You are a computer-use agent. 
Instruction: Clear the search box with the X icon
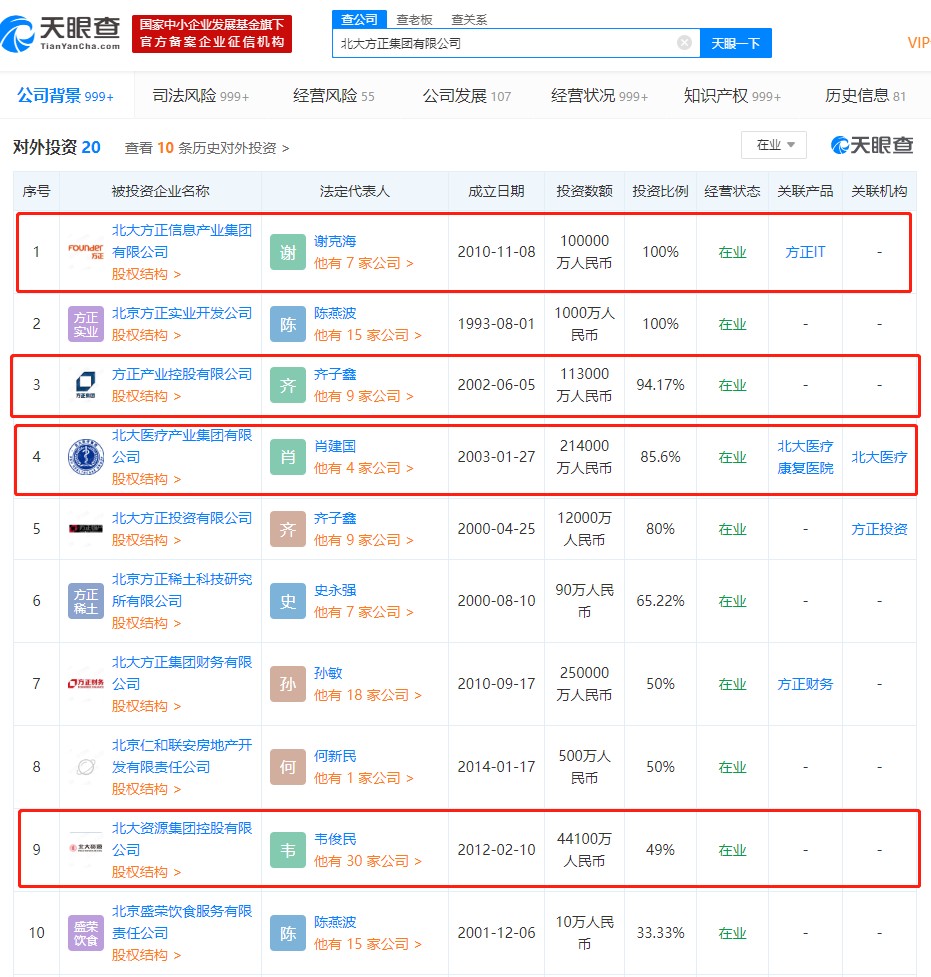point(684,43)
